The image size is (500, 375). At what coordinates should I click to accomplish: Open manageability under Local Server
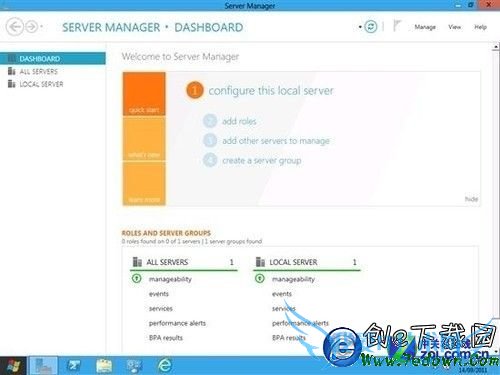pyautogui.click(x=293, y=279)
